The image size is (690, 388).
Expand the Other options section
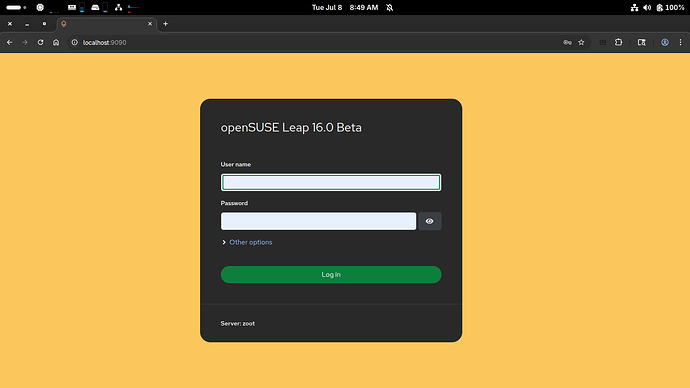click(x=224, y=242)
